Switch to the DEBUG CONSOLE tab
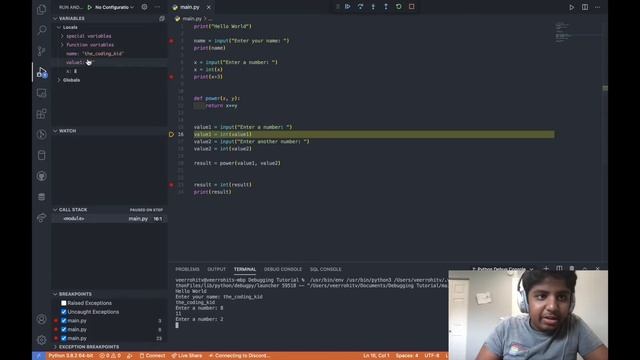Image resolution: width=640 pixels, height=360 pixels. 283,269
